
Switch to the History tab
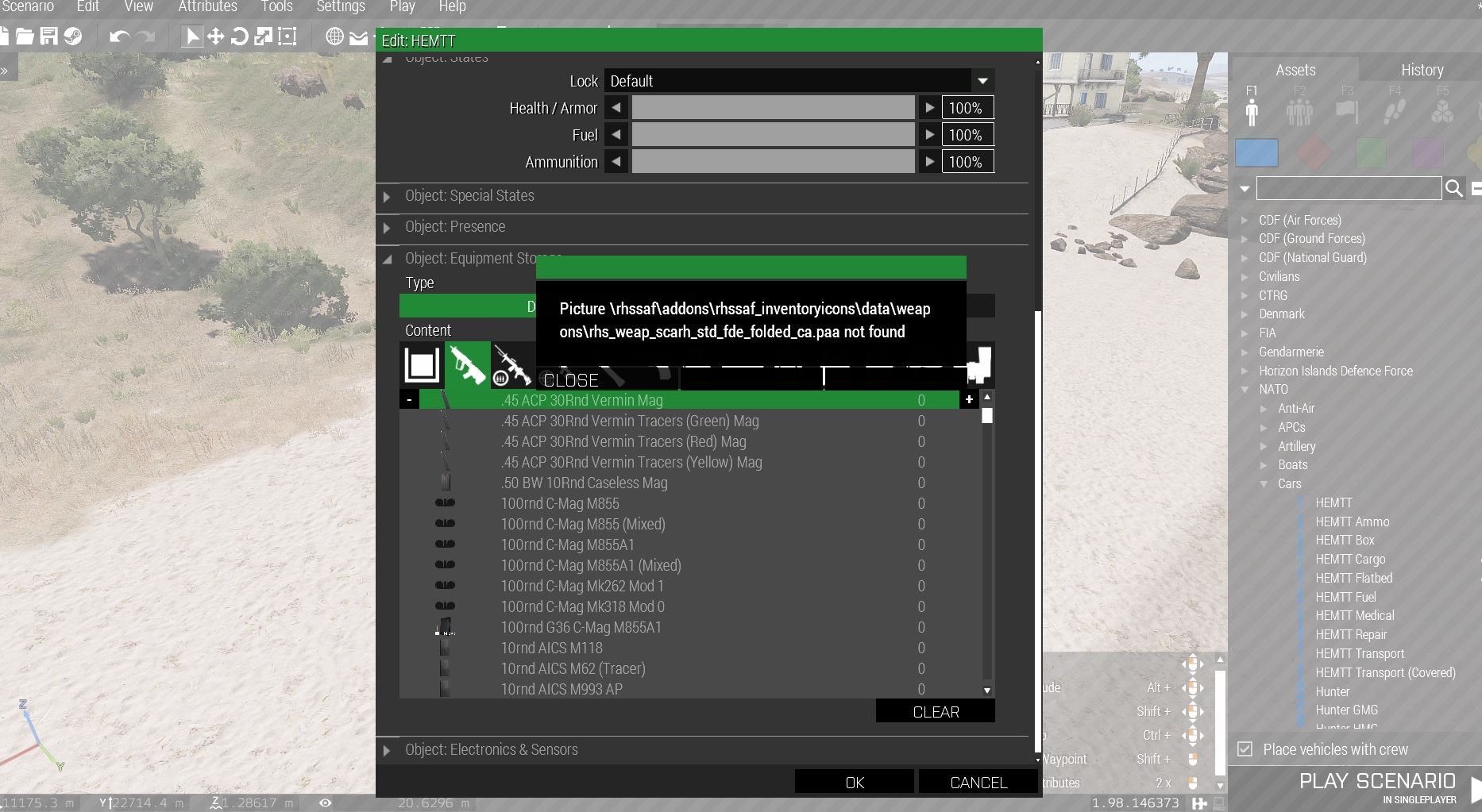(x=1422, y=70)
